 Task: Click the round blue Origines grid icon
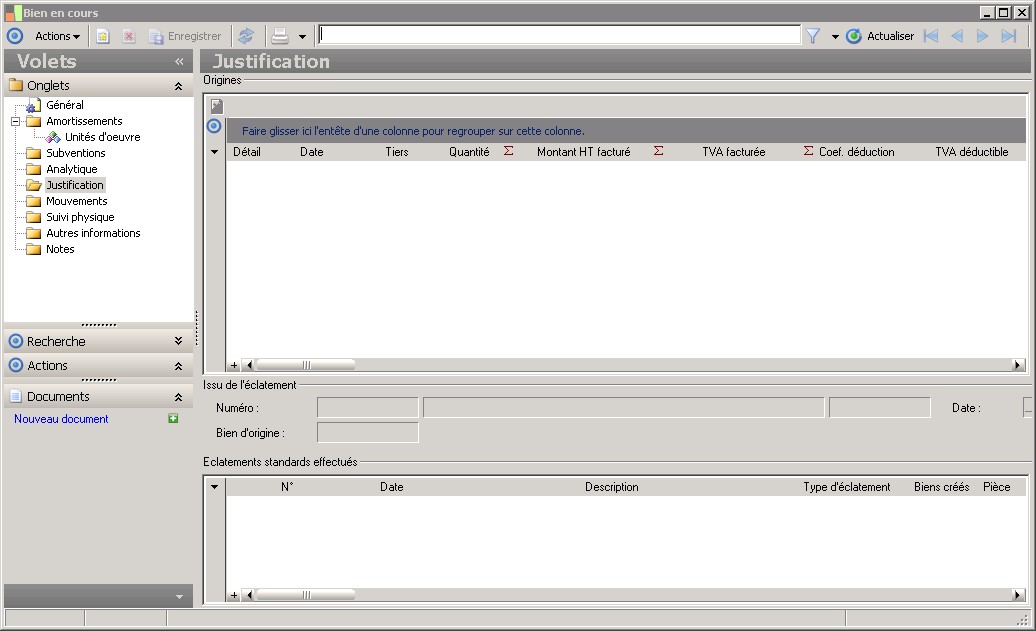point(214,126)
